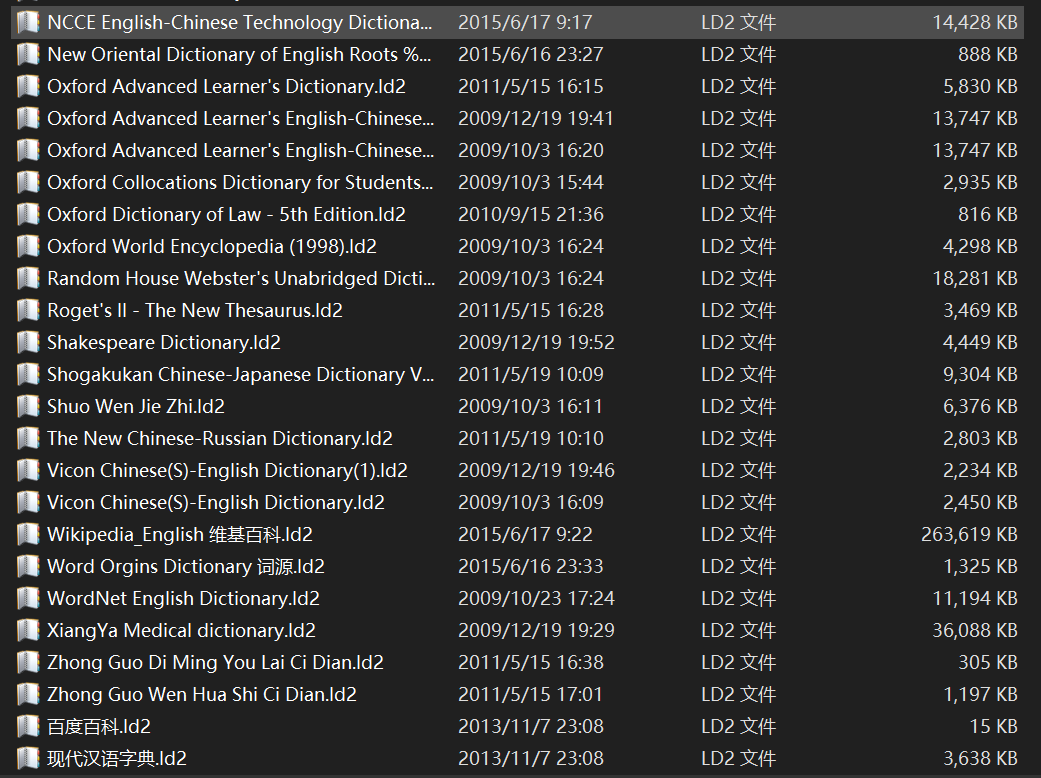Select the 现代汉语字典.ld2 file icon
Viewport: 1041px width, 778px height.
coord(28,759)
